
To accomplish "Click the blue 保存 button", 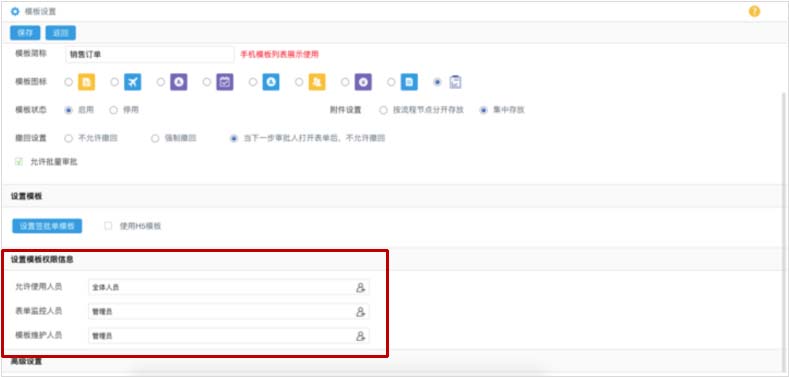I will [25, 33].
